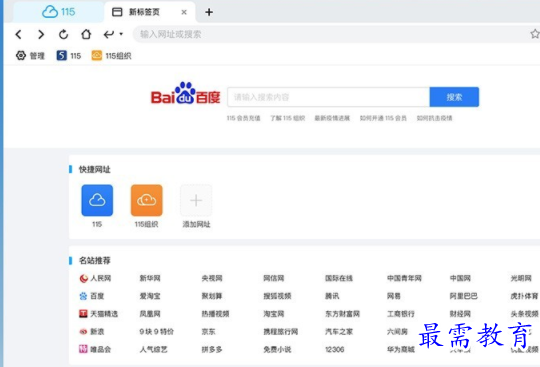Image resolution: width=540 pixels, height=367 pixels.
Task: Click the 添加网址 plus tile
Action: (x=196, y=200)
